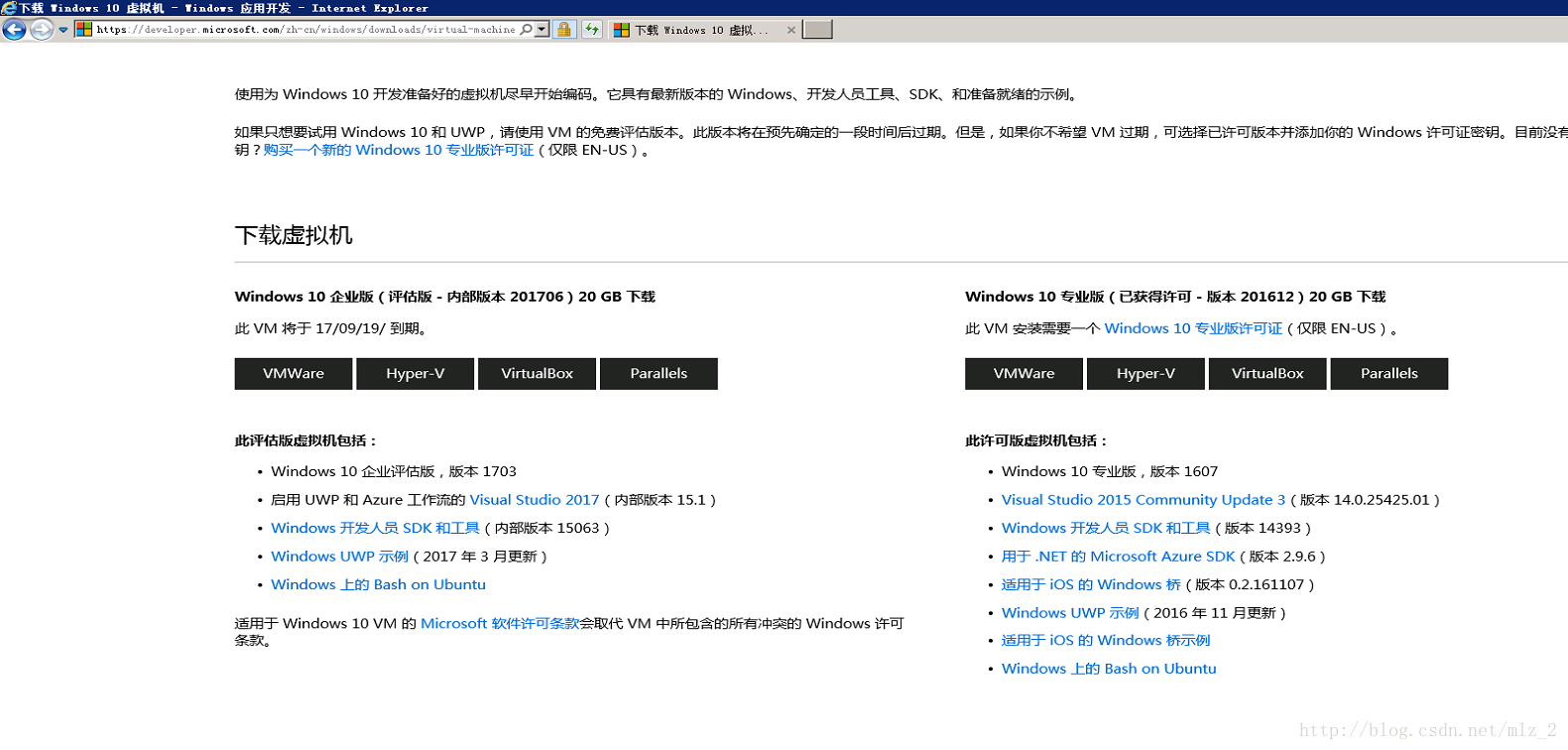Screen dimensions: 1568x750
Task: Expand the address bar autocomplete dropdown
Action: click(x=543, y=30)
